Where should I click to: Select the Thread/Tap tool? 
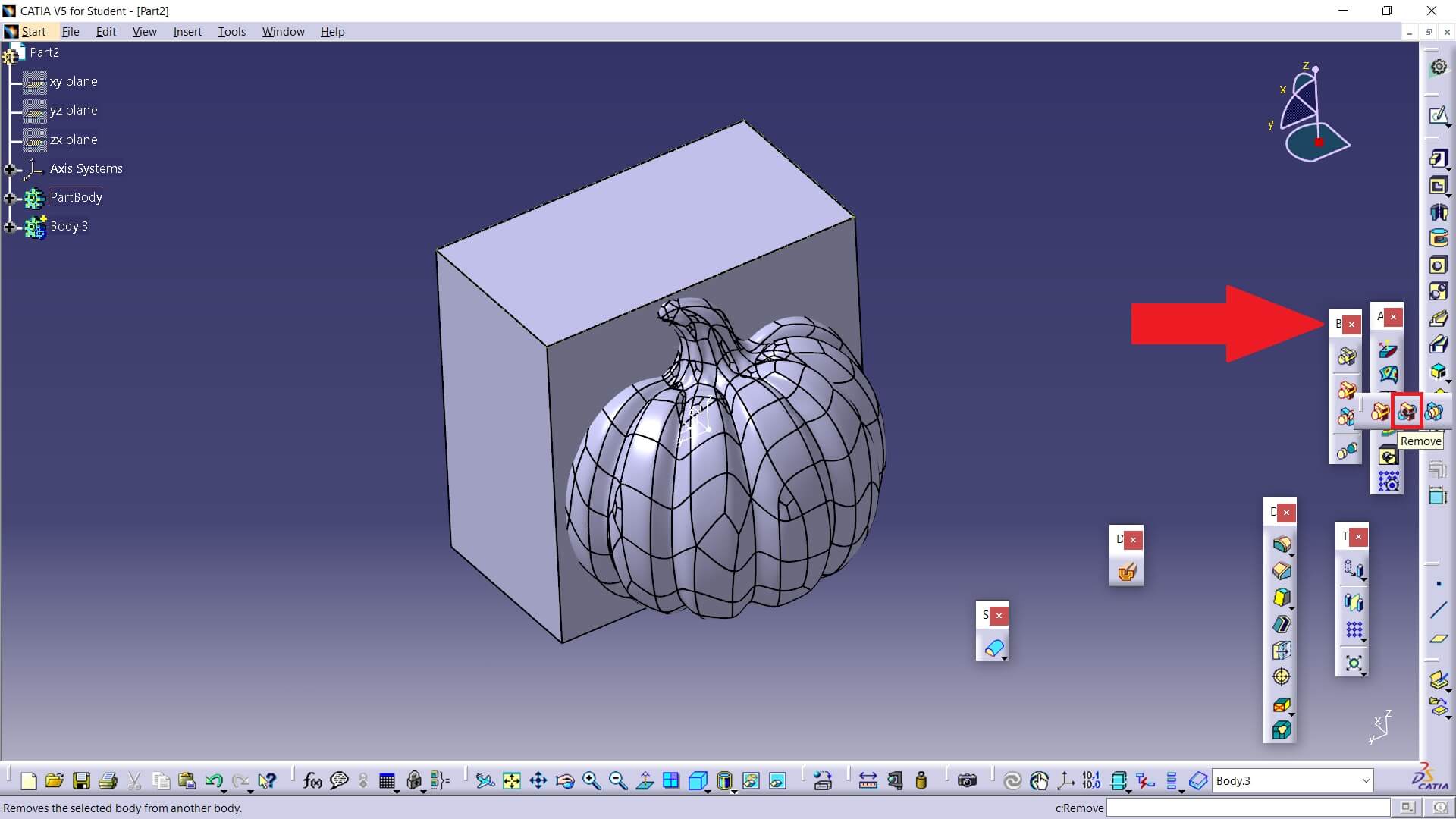click(x=1281, y=677)
